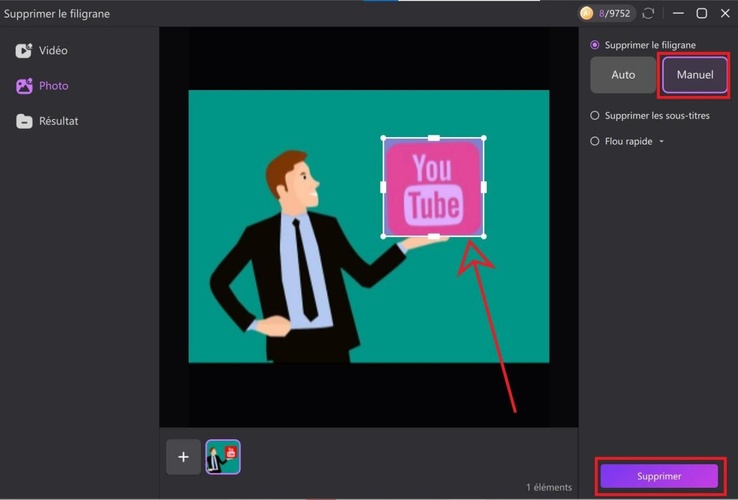Click the bottom-right corner handle of selection

[484, 236]
